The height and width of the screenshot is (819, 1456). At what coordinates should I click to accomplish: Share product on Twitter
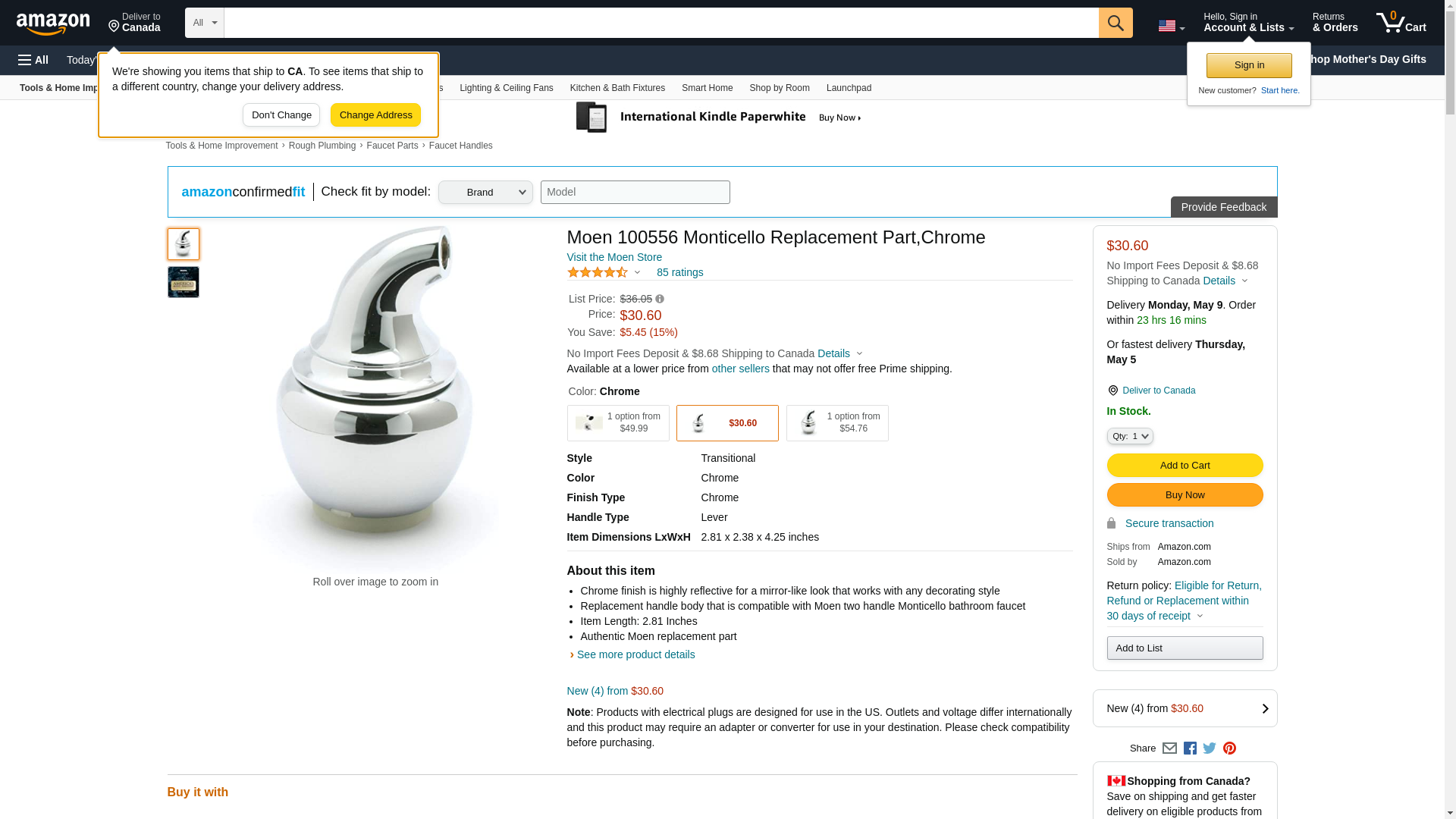pos(1210,748)
